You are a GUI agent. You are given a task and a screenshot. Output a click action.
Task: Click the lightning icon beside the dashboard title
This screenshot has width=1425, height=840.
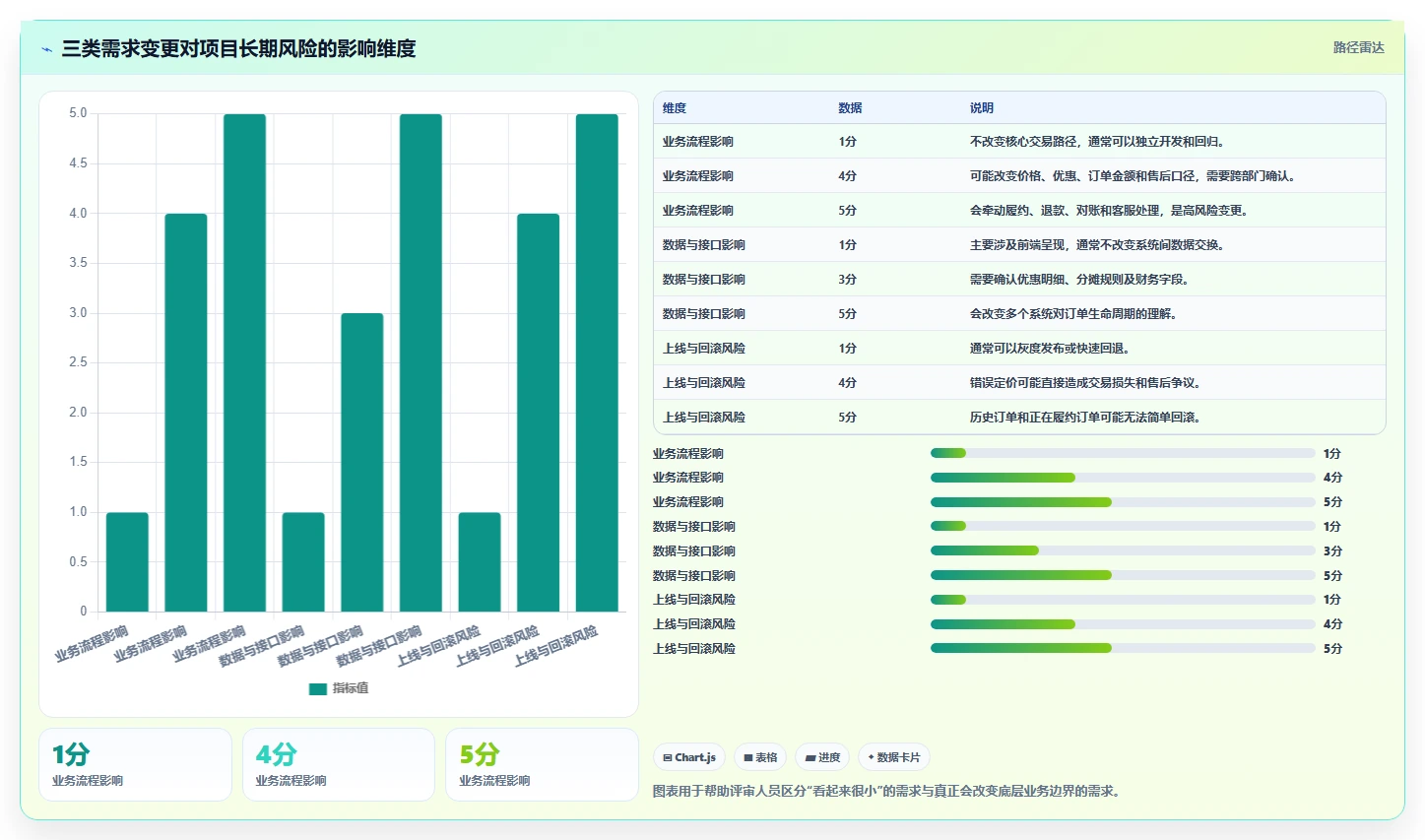46,49
